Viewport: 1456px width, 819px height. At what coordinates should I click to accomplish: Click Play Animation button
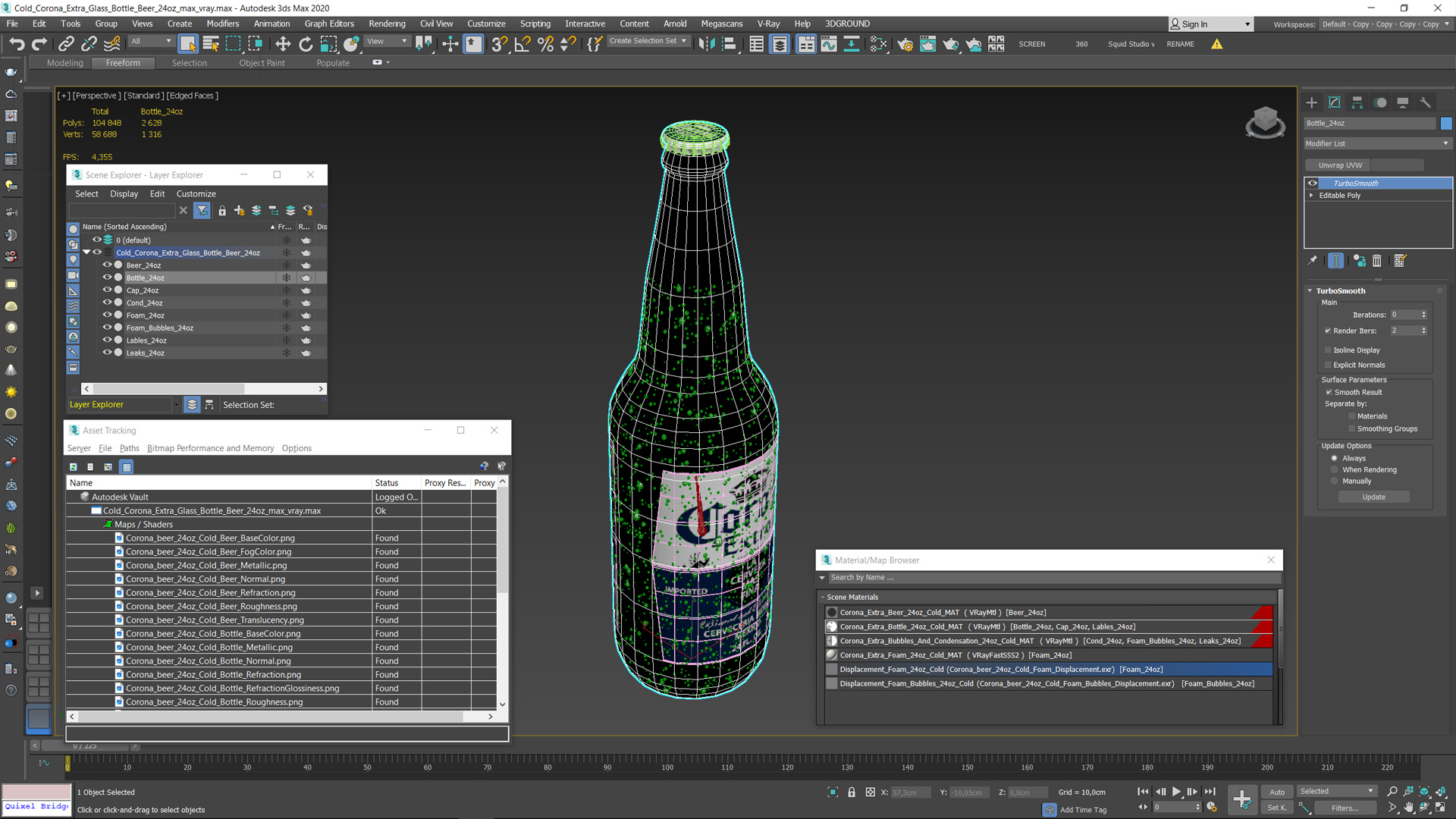click(1177, 792)
